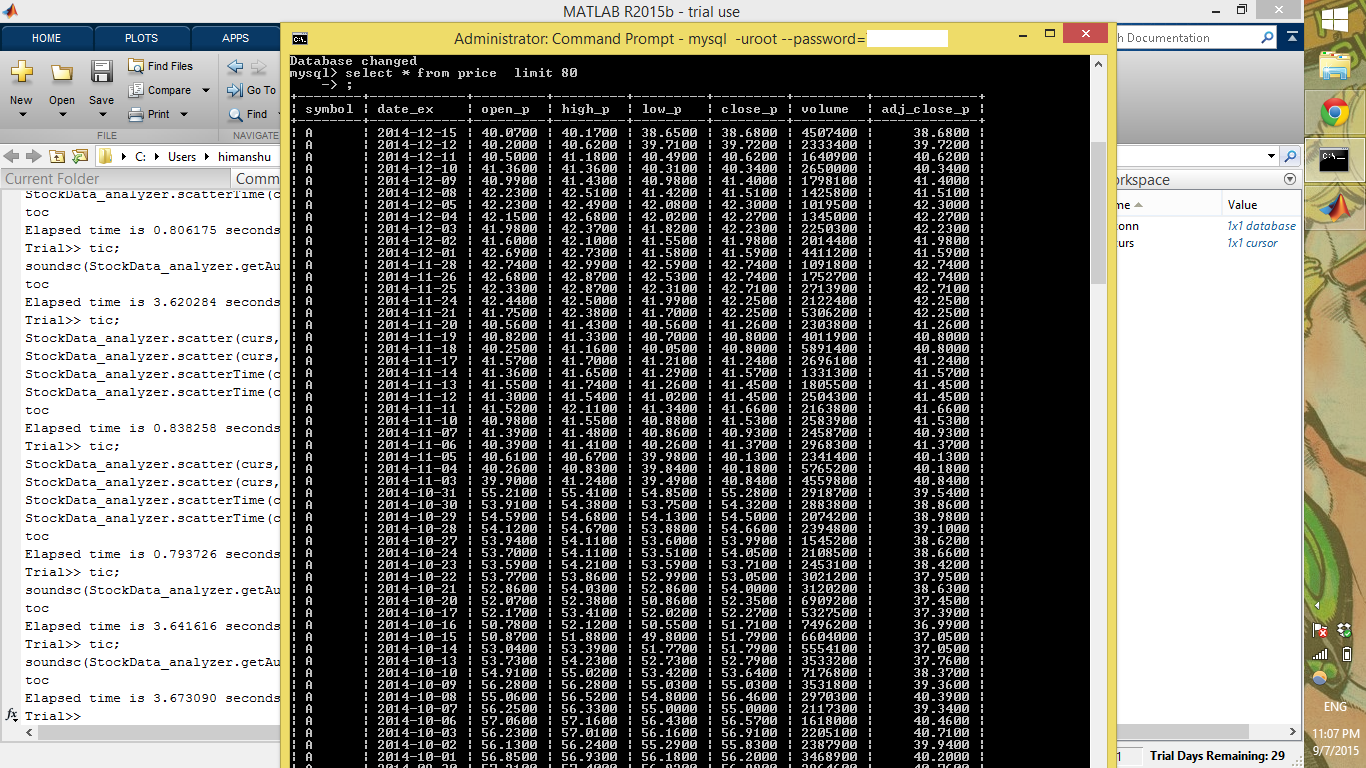Click the Go To button label

click(x=261, y=90)
